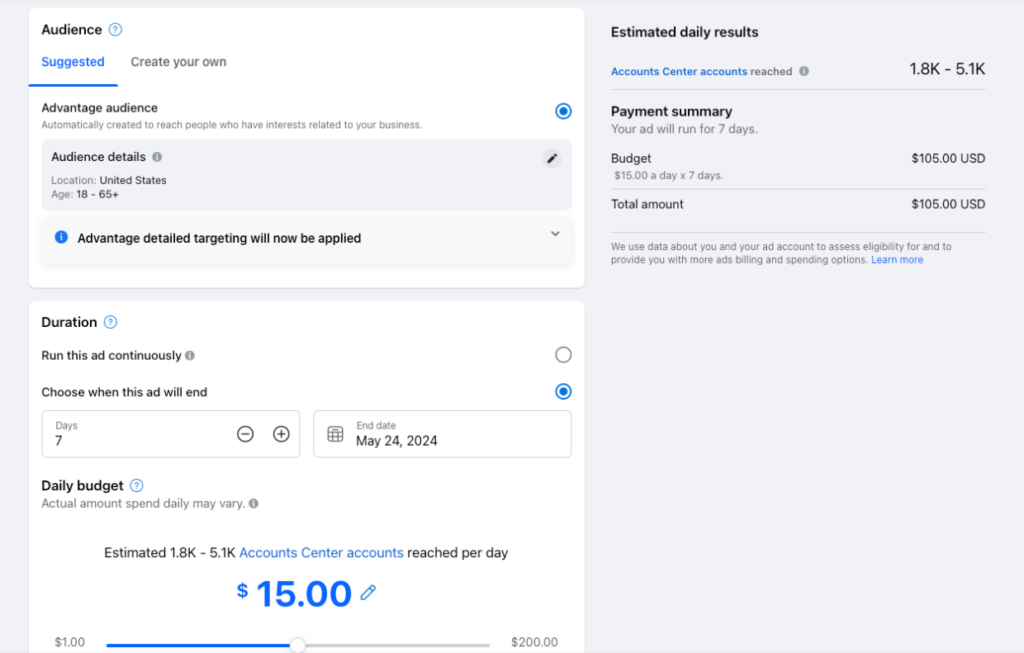Expand the Advantage detailed targeting notice chevron
The image size is (1024, 653).
click(x=555, y=234)
